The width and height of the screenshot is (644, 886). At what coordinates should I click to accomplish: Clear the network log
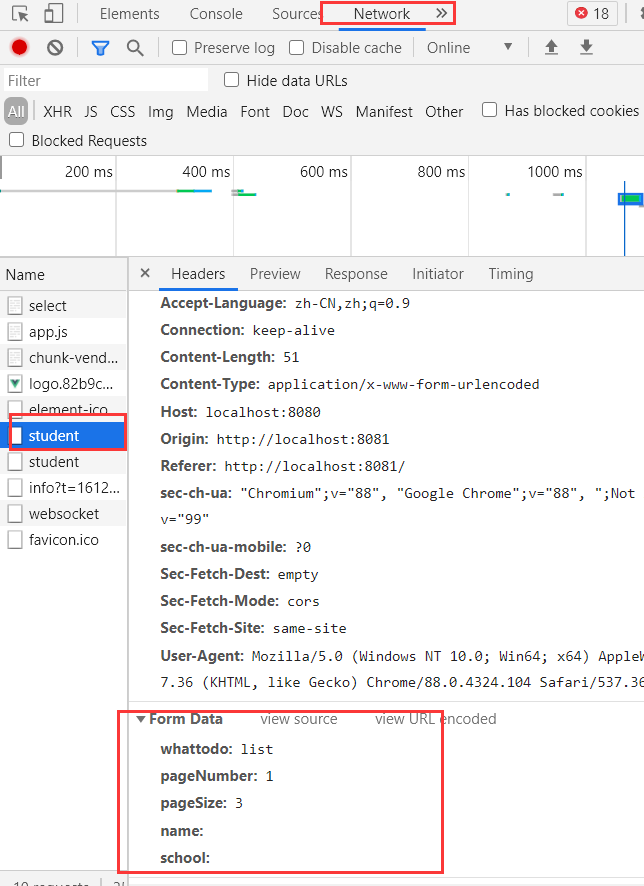click(x=55, y=47)
